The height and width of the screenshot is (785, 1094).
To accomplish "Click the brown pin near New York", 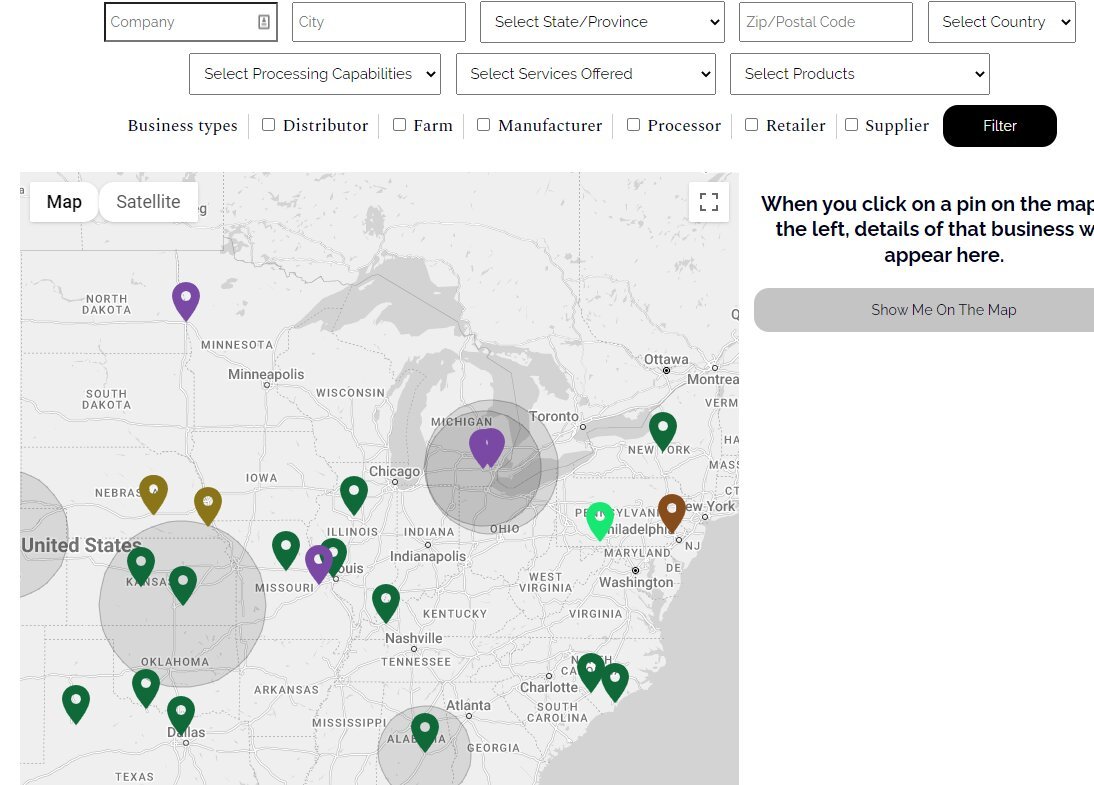I will pos(672,511).
